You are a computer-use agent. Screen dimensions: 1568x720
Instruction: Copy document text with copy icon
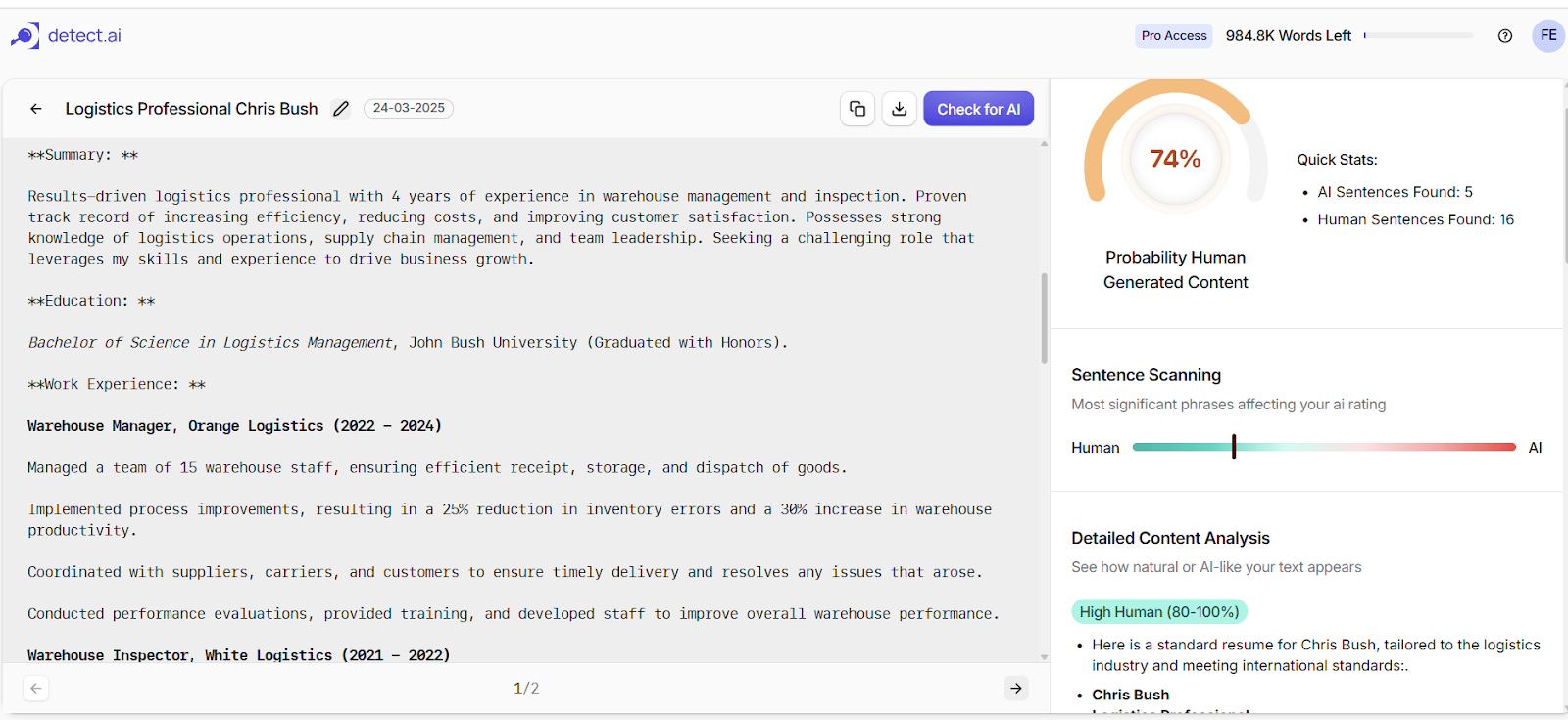click(857, 109)
